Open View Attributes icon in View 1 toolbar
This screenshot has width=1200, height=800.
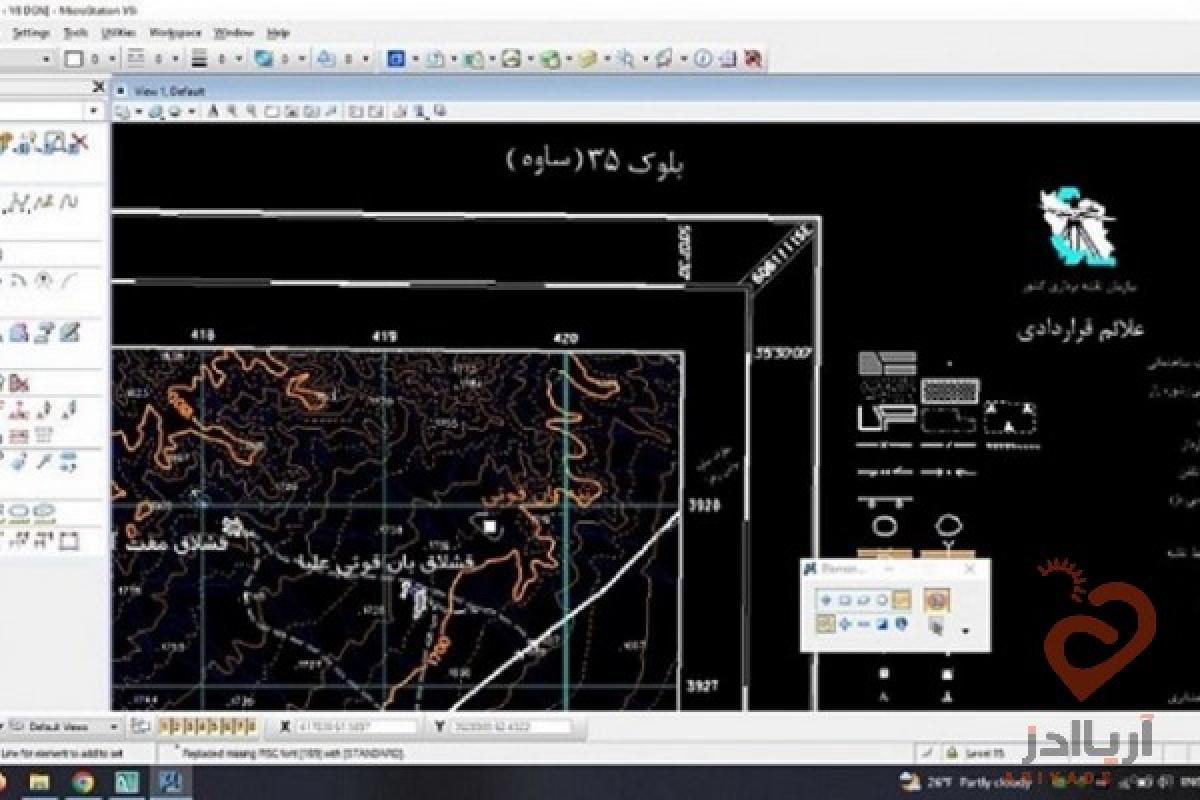[121, 112]
